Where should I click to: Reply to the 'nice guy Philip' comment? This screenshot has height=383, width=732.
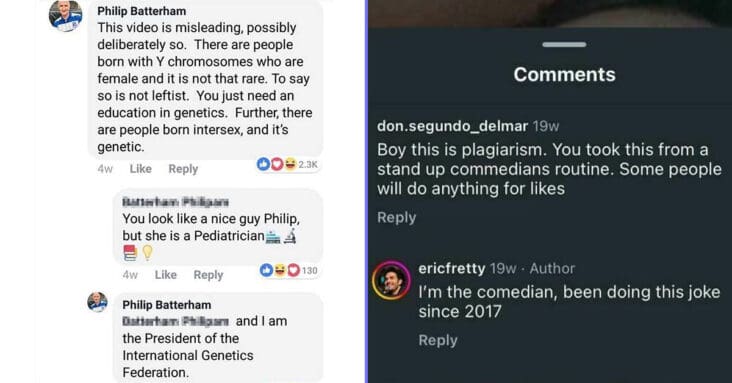pyautogui.click(x=208, y=275)
